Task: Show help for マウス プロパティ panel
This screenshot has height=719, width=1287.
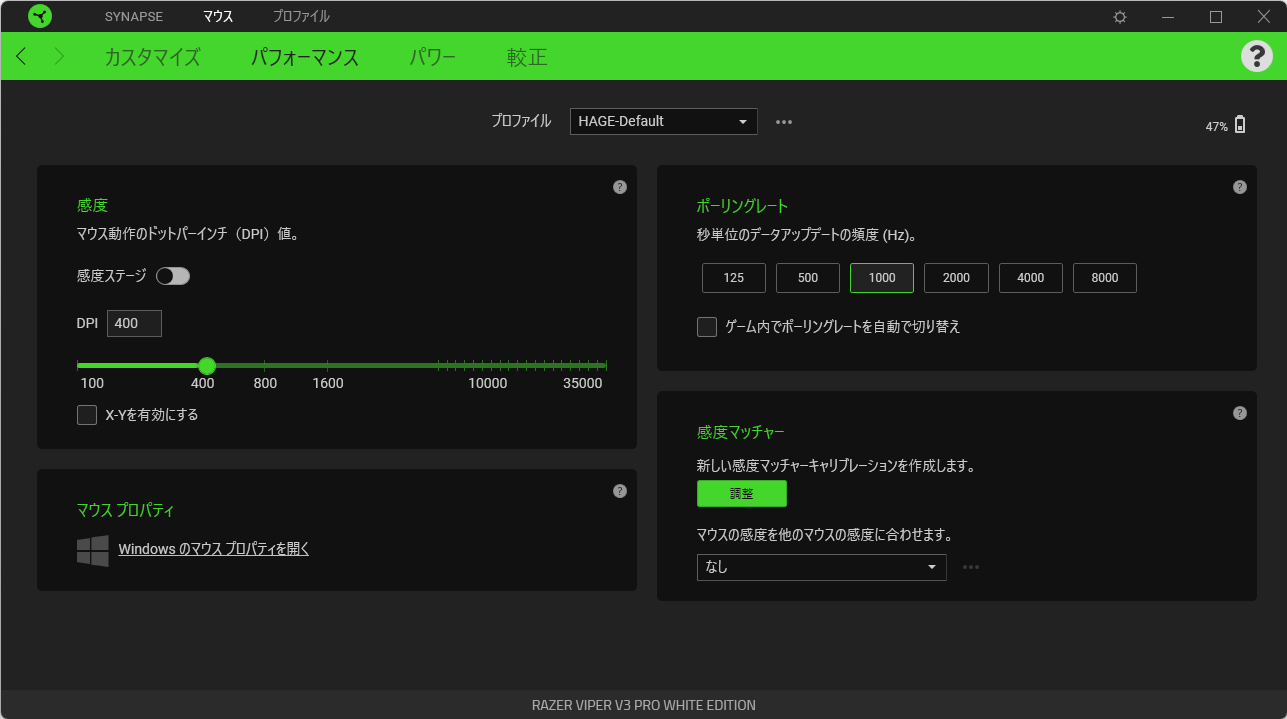Action: tap(620, 491)
